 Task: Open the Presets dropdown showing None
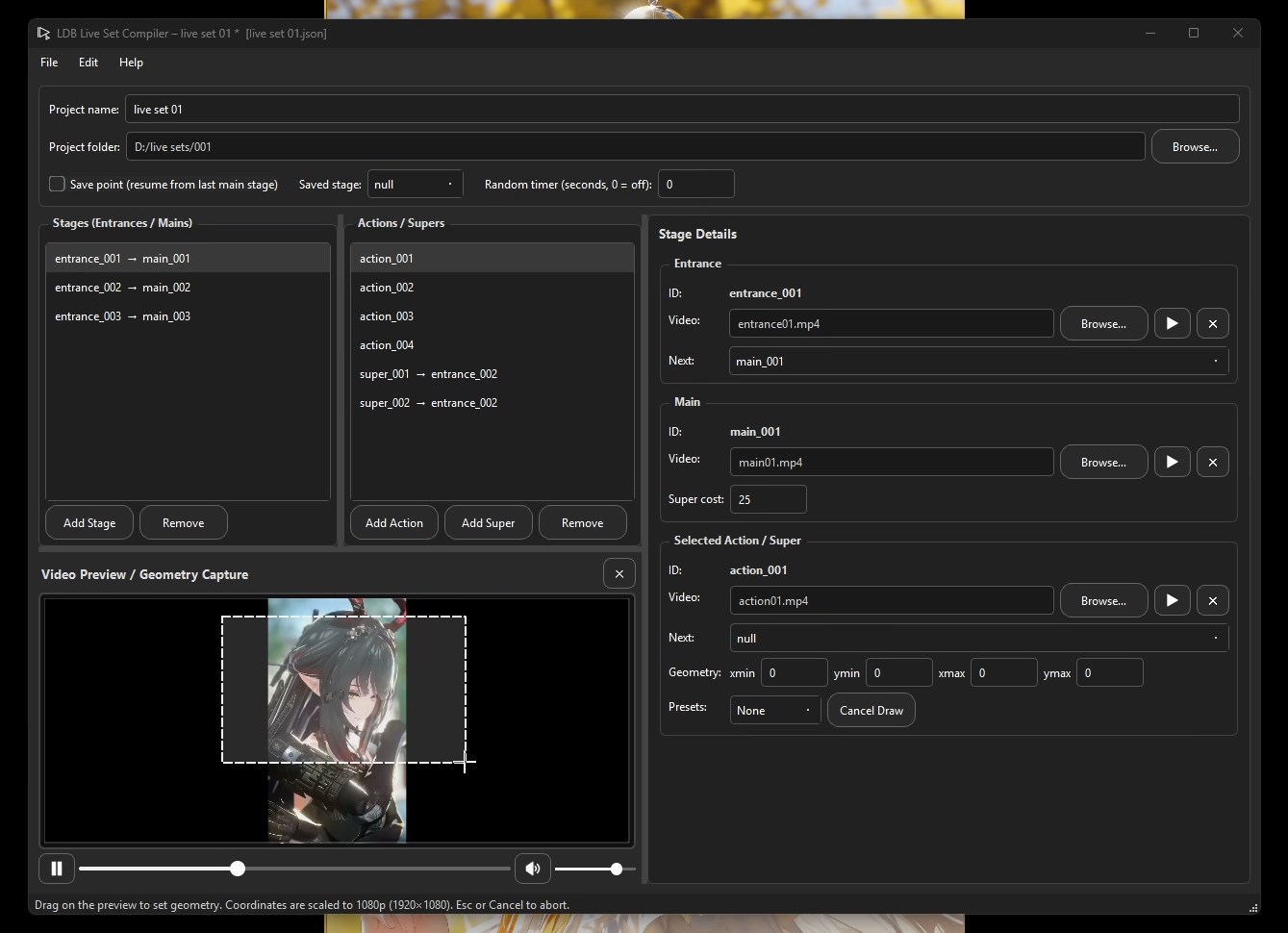pos(774,711)
